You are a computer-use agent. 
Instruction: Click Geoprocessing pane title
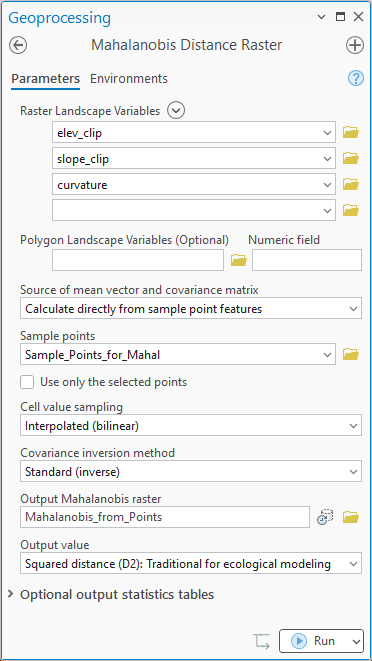click(59, 18)
